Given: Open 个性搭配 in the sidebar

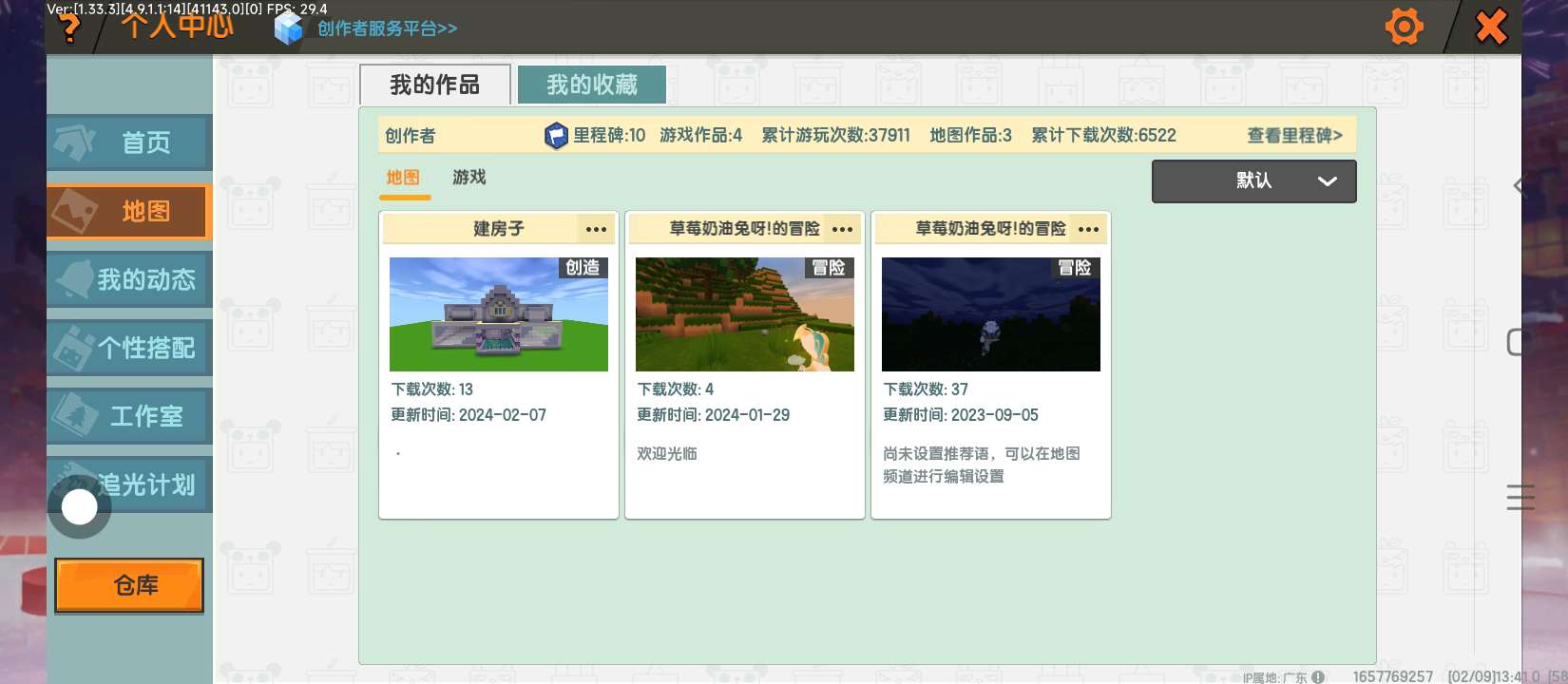Looking at the screenshot, I should click(x=129, y=348).
